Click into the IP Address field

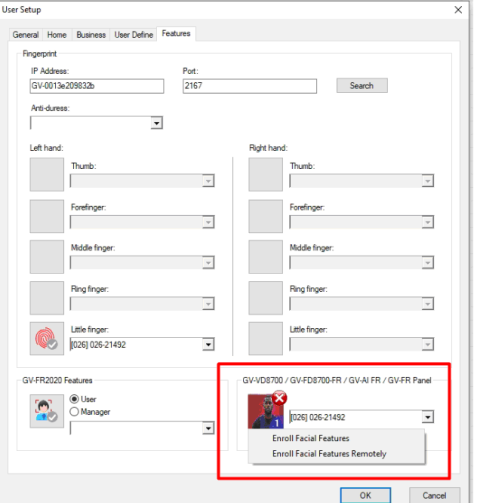pyautogui.click(x=97, y=86)
